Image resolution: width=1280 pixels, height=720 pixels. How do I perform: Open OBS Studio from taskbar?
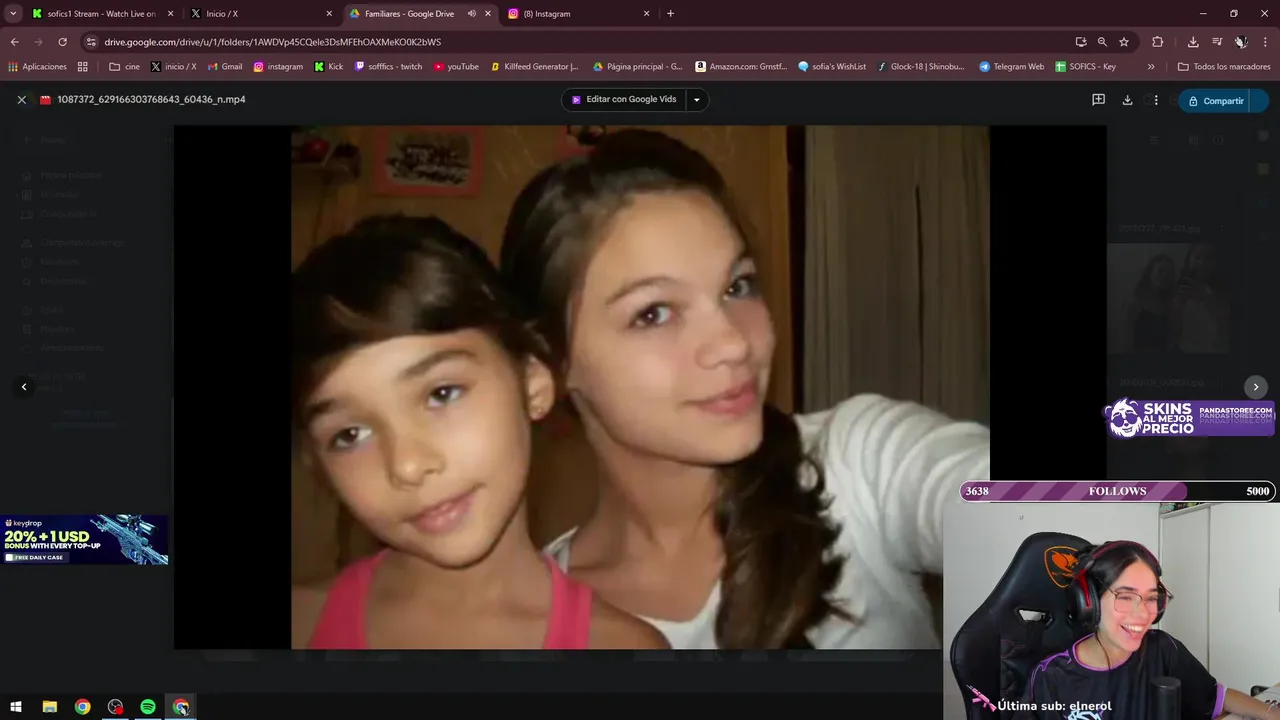pyautogui.click(x=115, y=707)
